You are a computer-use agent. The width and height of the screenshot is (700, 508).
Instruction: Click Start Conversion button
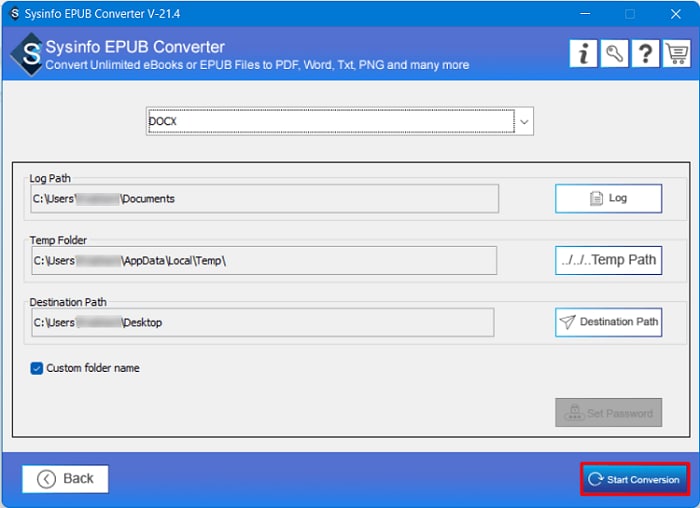pyautogui.click(x=635, y=479)
